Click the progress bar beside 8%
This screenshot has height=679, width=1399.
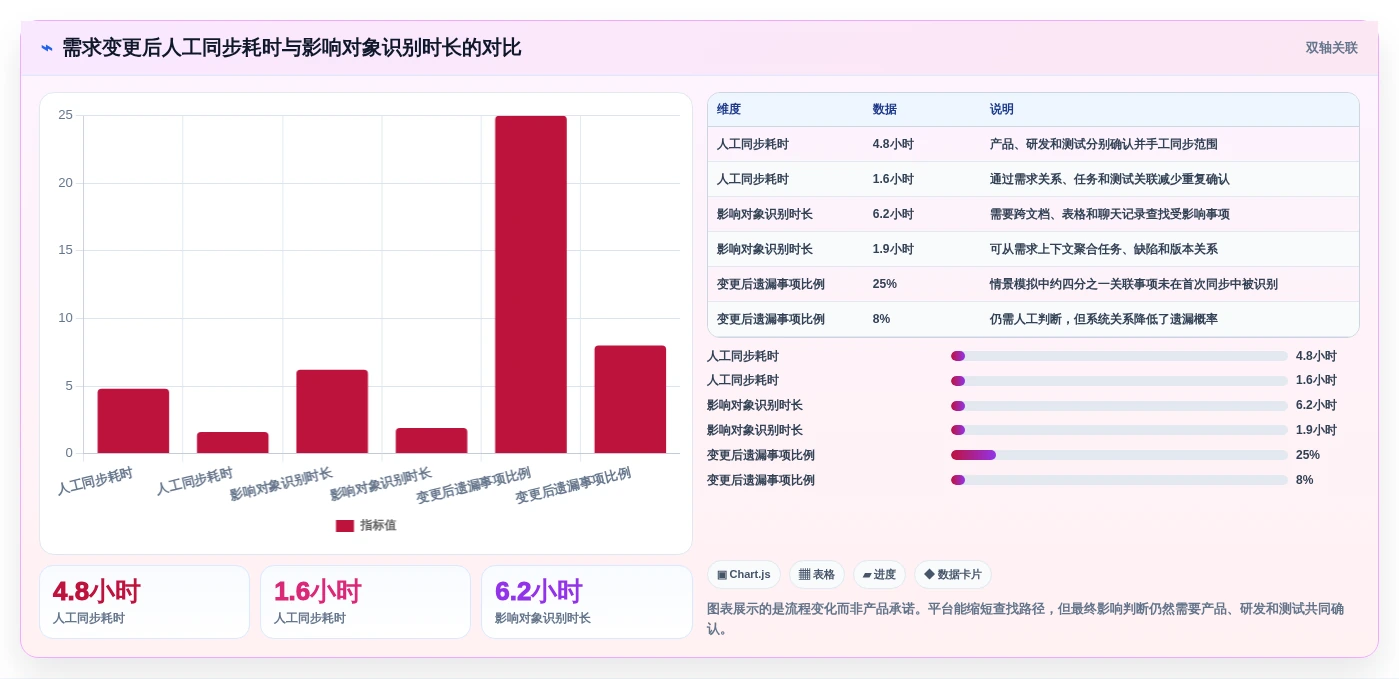point(1119,480)
